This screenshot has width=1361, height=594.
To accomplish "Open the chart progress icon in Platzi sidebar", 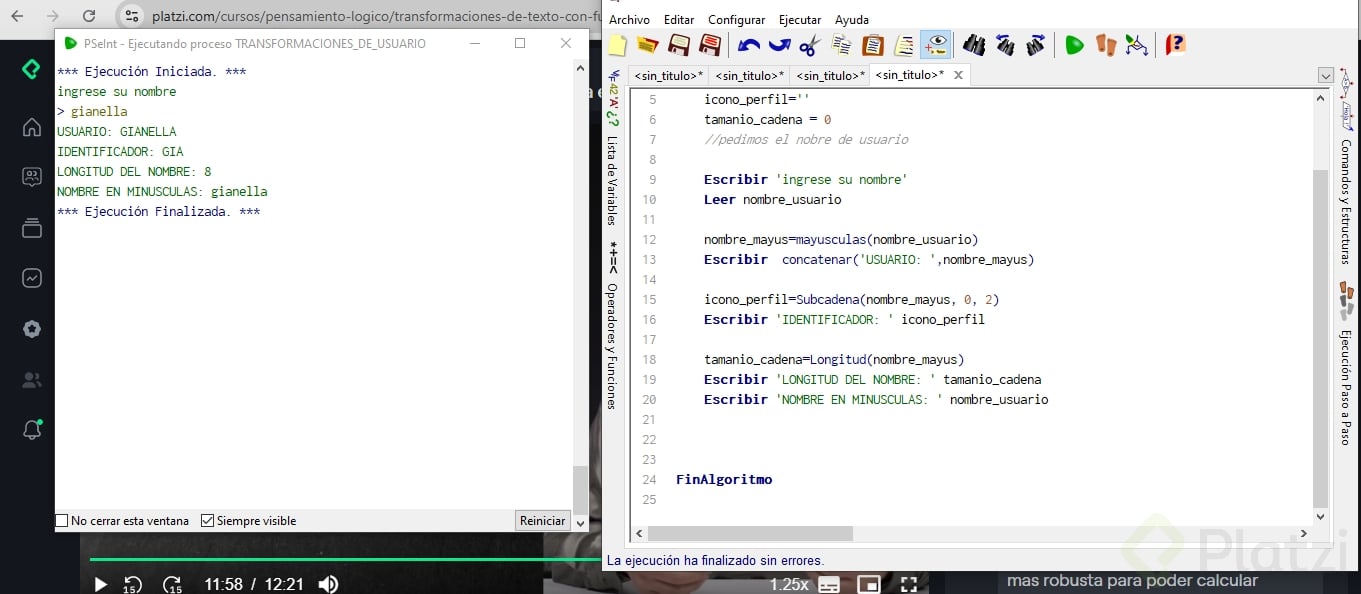I will [32, 278].
